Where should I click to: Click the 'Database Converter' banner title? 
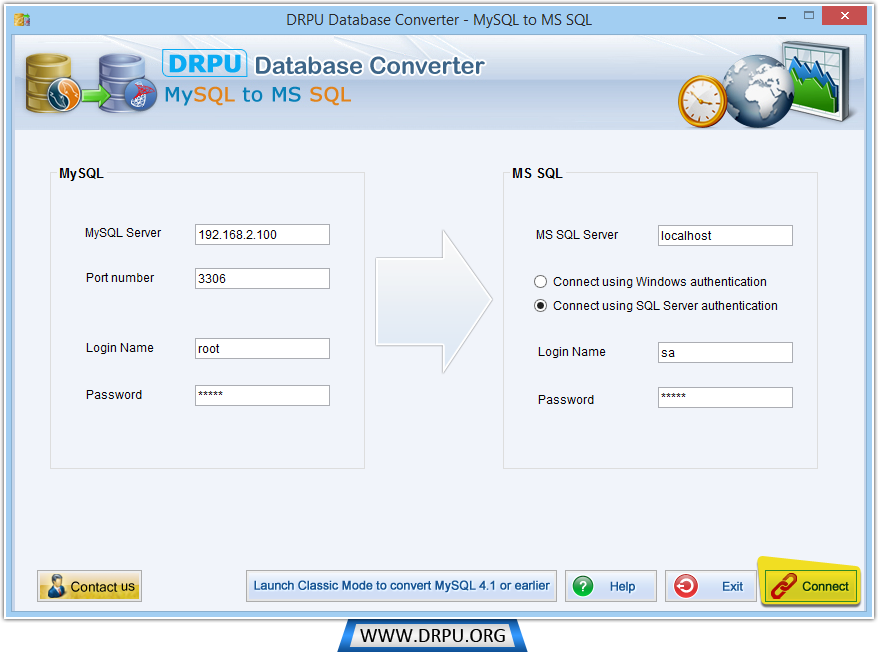point(370,66)
